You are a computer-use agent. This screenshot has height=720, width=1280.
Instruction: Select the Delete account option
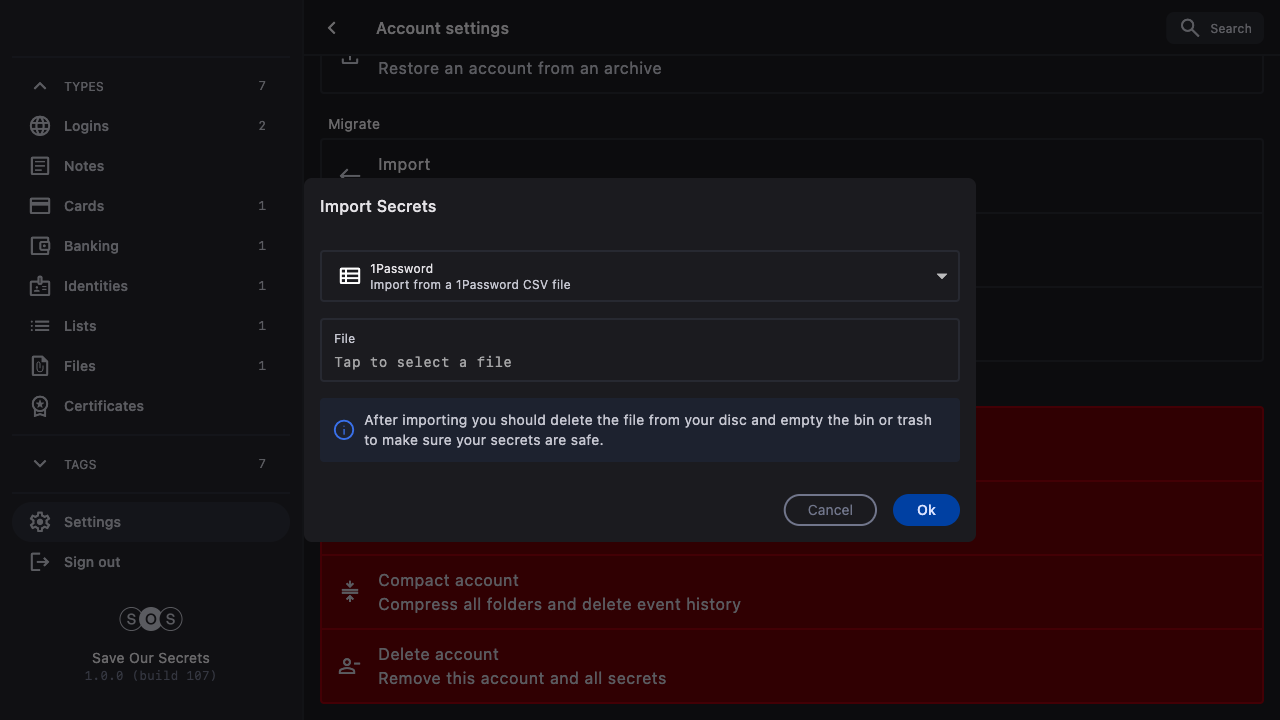[522, 666]
